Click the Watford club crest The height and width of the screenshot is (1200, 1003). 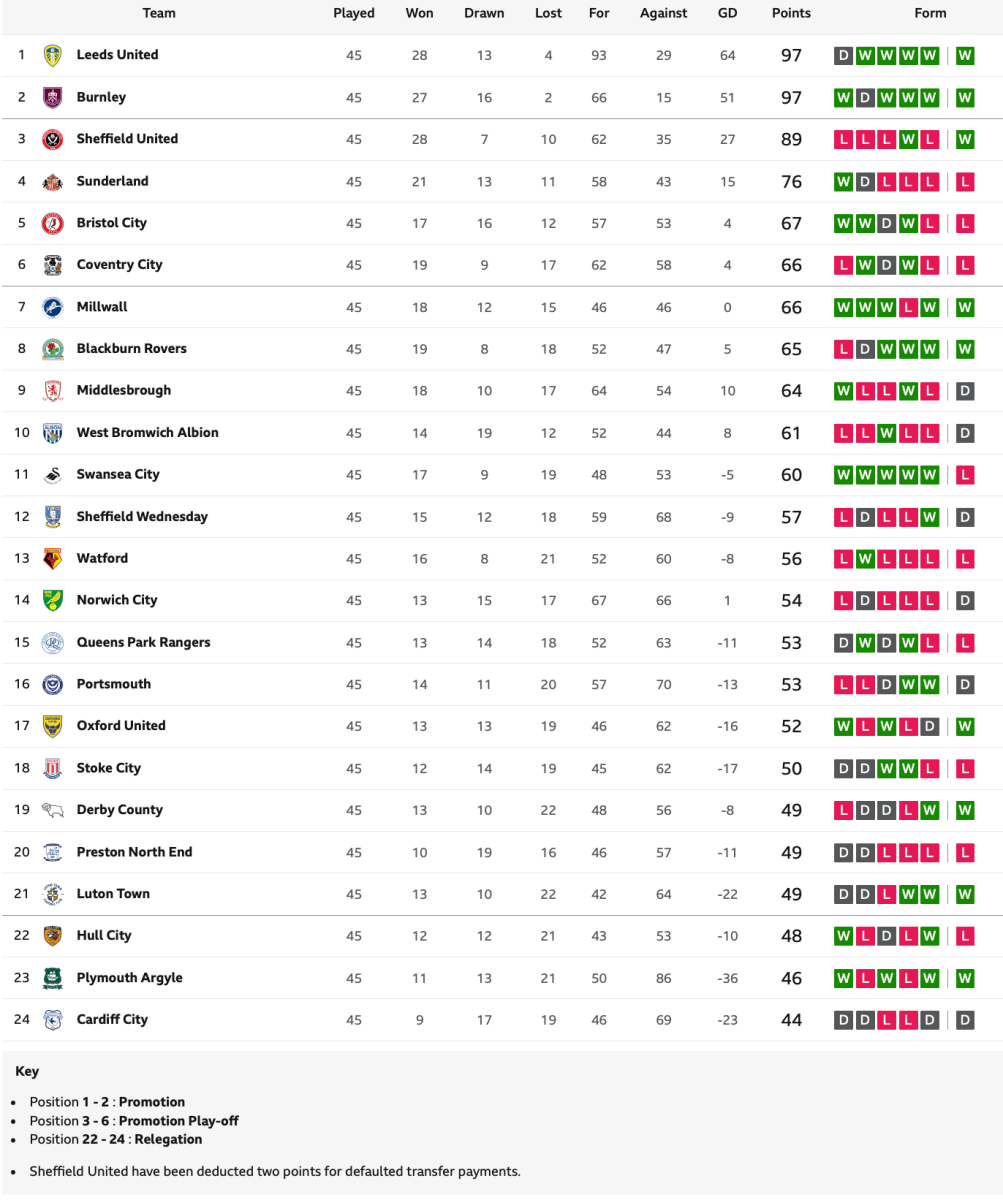(53, 559)
